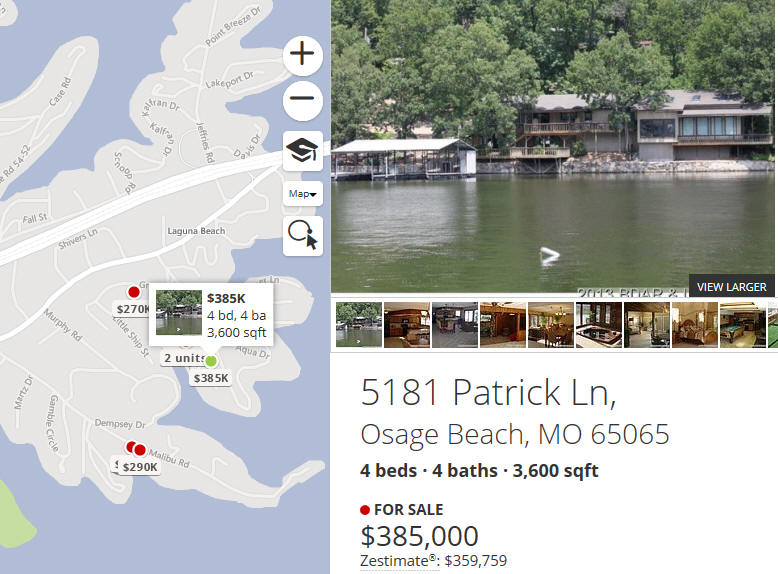This screenshot has height=574, width=778.
Task: Click the green $385K listing marker
Action: click(211, 361)
